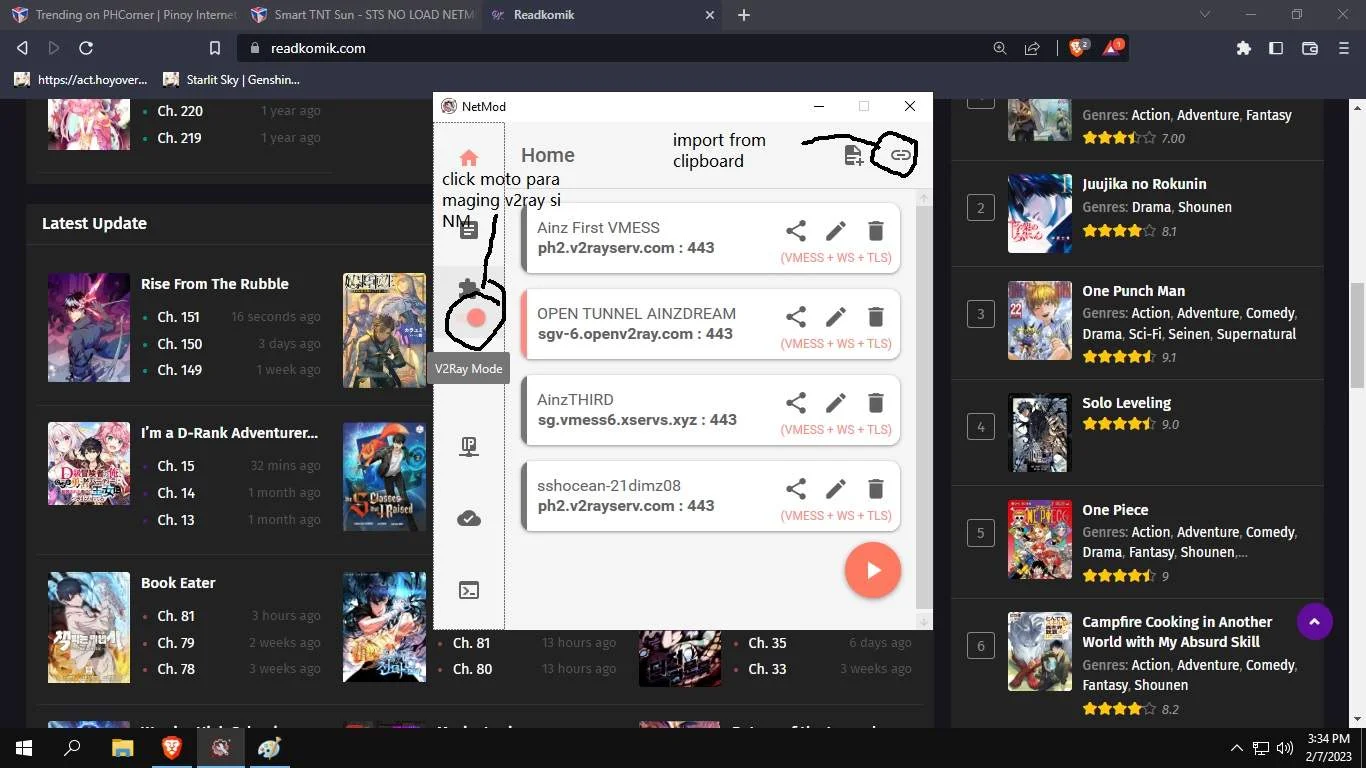Open the volume control in system tray
This screenshot has width=1366, height=768.
pos(1285,747)
